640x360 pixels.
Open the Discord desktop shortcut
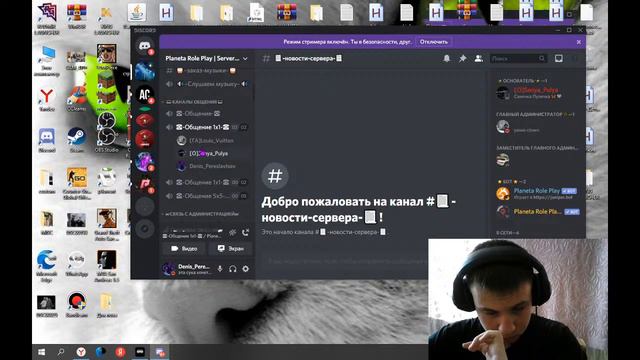[47, 140]
